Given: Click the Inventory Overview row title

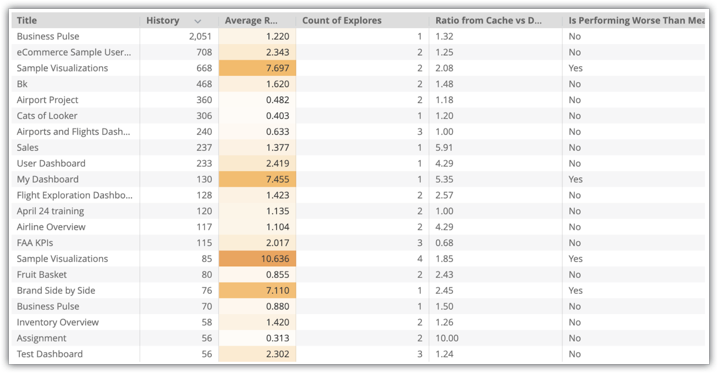Looking at the screenshot, I should tap(58, 322).
